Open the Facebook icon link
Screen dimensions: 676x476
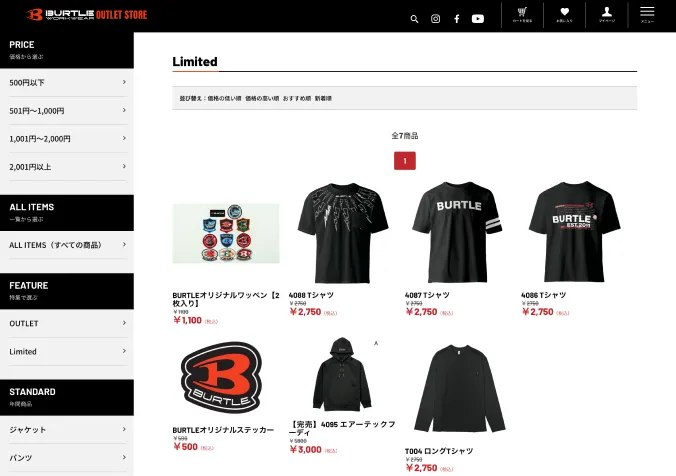457,19
